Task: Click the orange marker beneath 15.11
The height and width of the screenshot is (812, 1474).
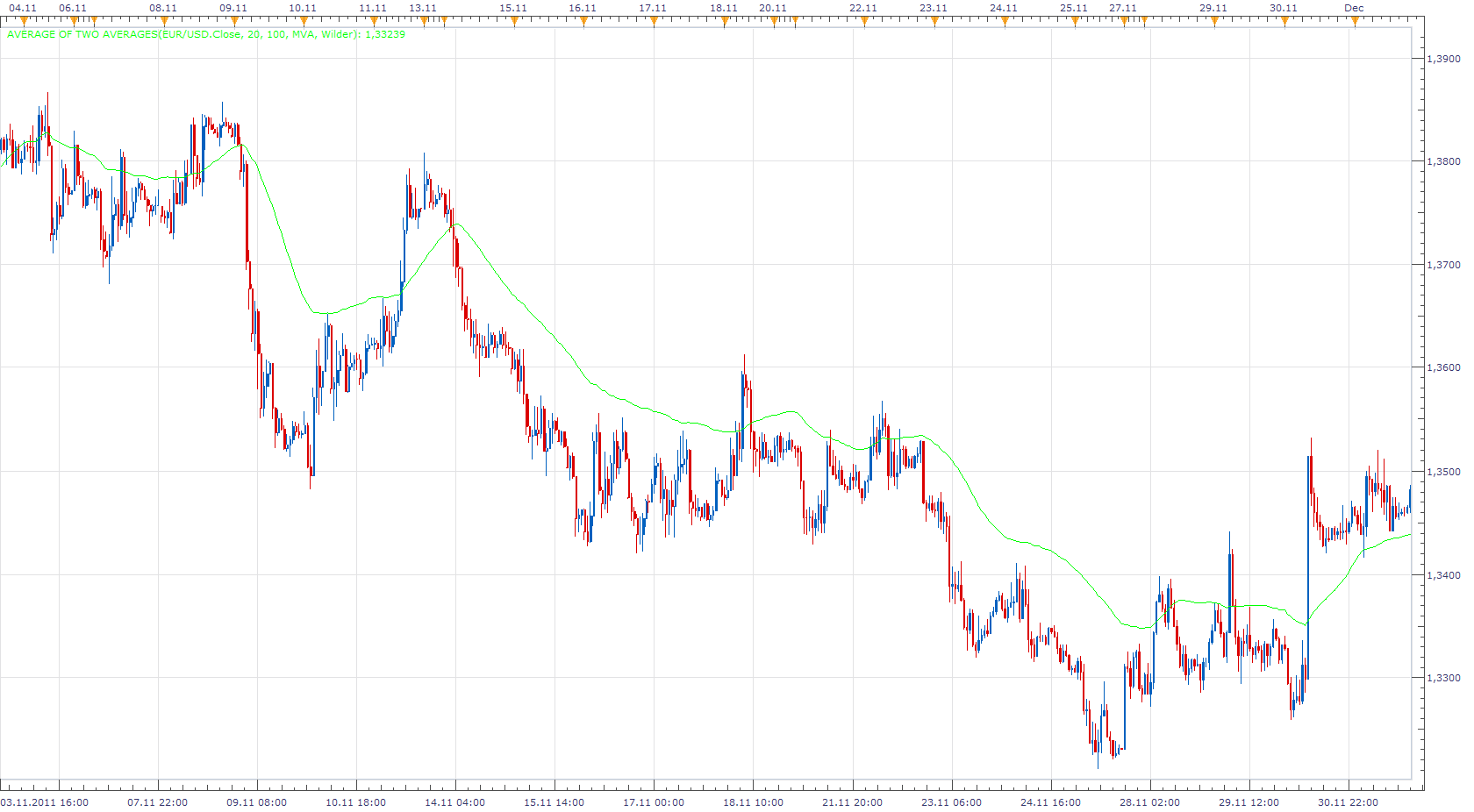Action: pos(514,21)
